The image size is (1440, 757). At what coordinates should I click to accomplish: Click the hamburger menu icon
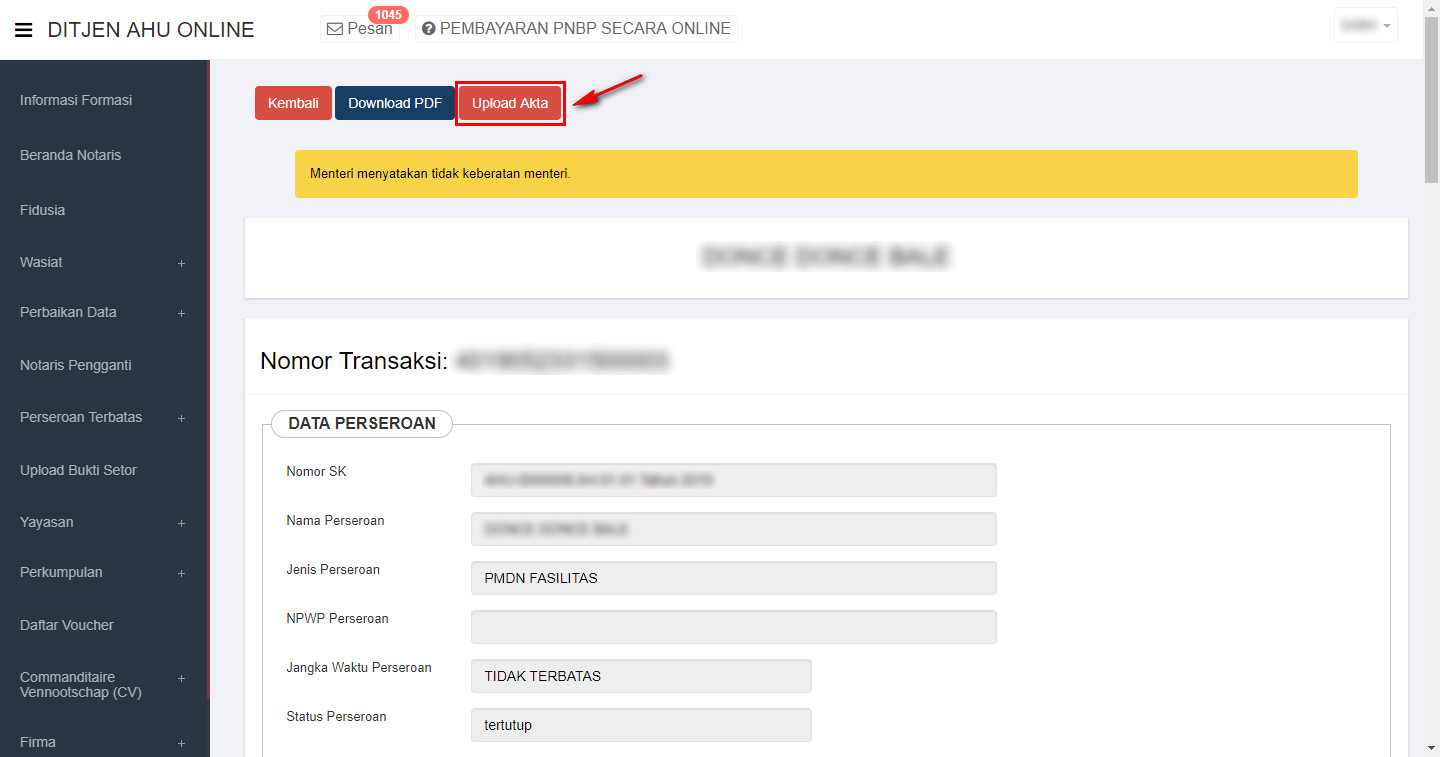24,30
